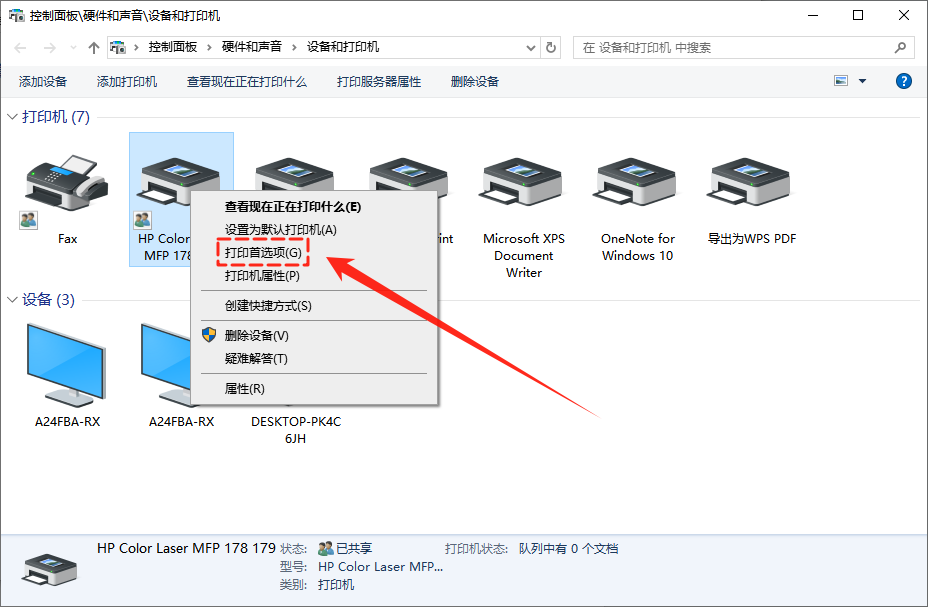928x607 pixels.
Task: Expand chevron after 硬件和声音 breadcrumb
Action: point(294,47)
